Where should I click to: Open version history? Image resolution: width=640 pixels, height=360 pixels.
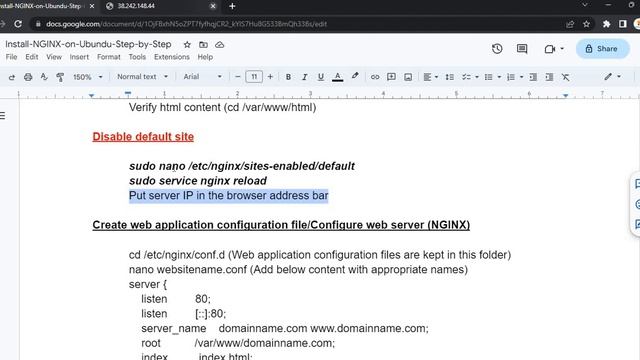click(x=497, y=49)
